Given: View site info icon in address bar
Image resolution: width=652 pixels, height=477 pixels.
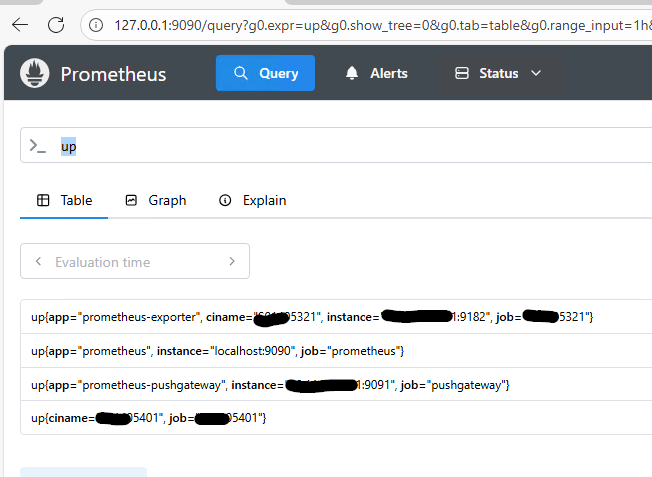Looking at the screenshot, I should [96, 25].
